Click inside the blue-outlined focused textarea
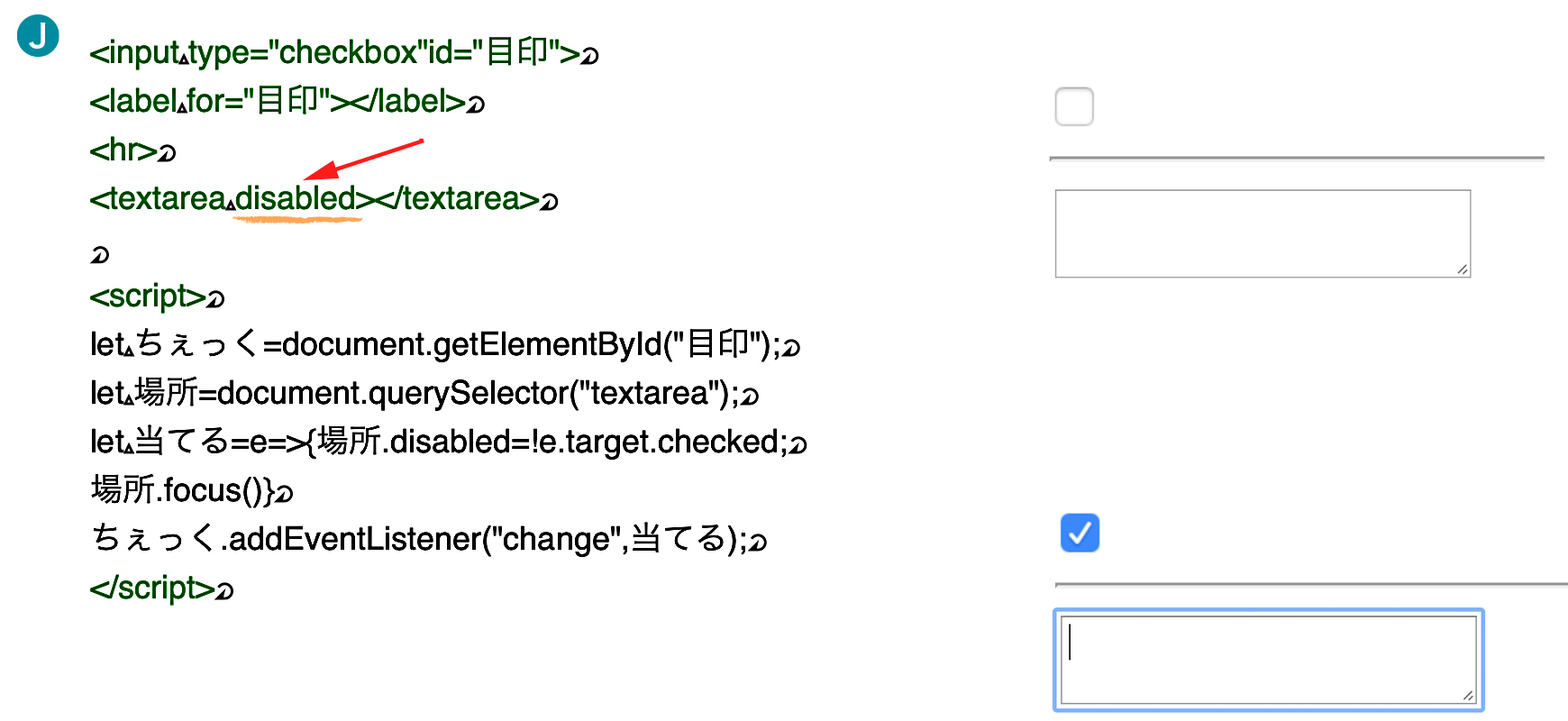The height and width of the screenshot is (721, 1568). click(1269, 660)
